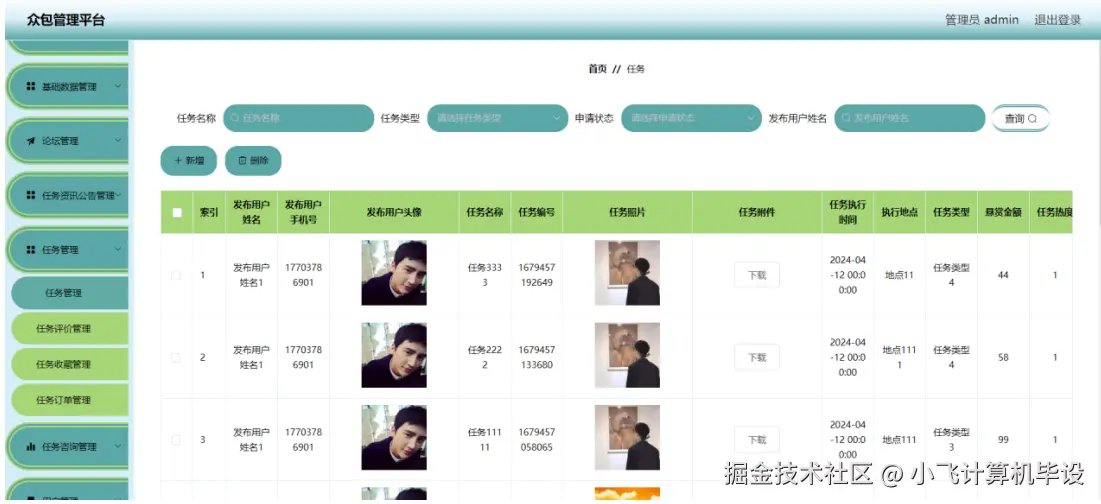Click 地点1111 location cell
Screen dimensions: 1101x504
click(x=899, y=357)
